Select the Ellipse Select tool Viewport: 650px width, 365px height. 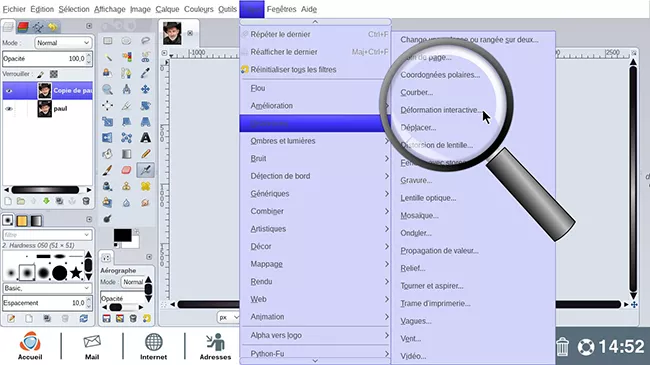pos(126,41)
